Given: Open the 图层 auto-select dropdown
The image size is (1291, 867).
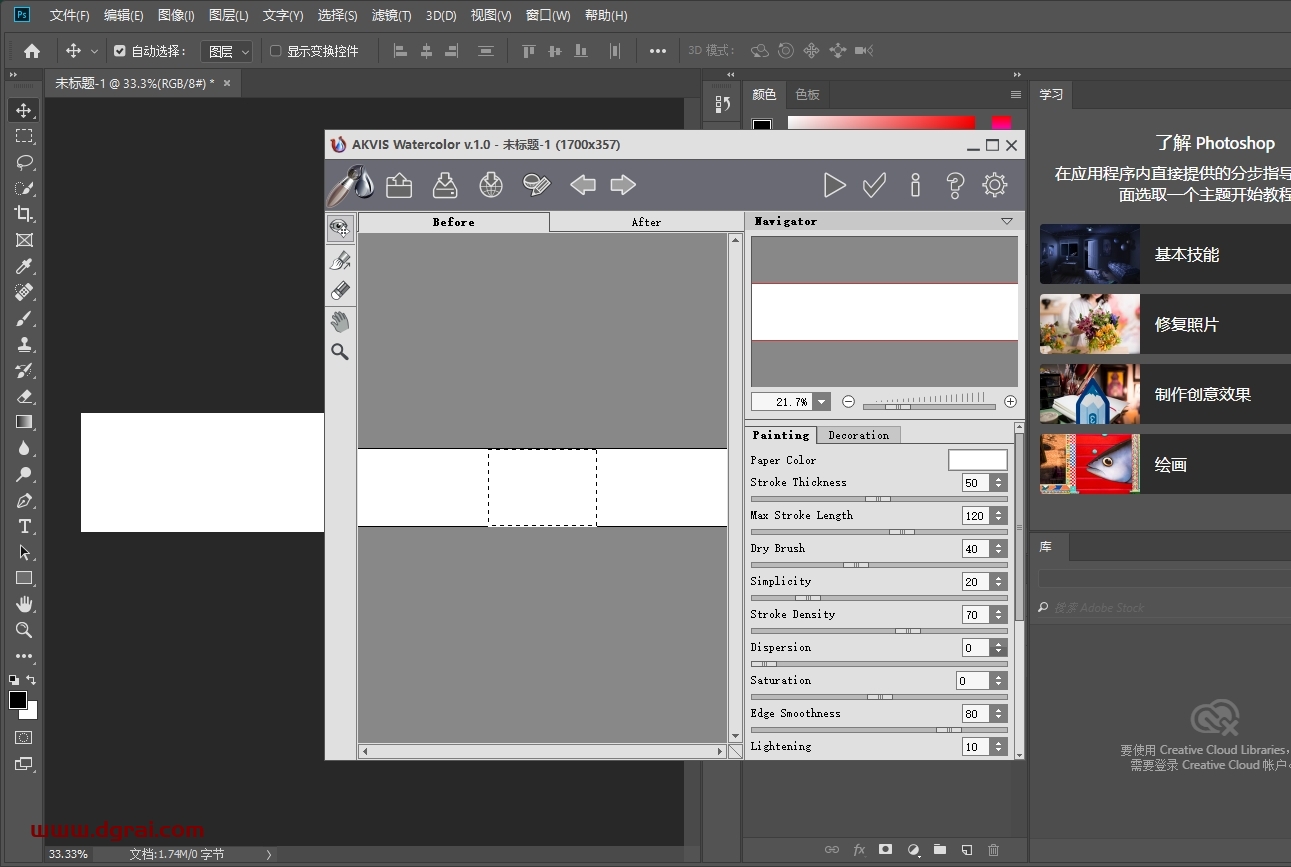Looking at the screenshot, I should 226,51.
